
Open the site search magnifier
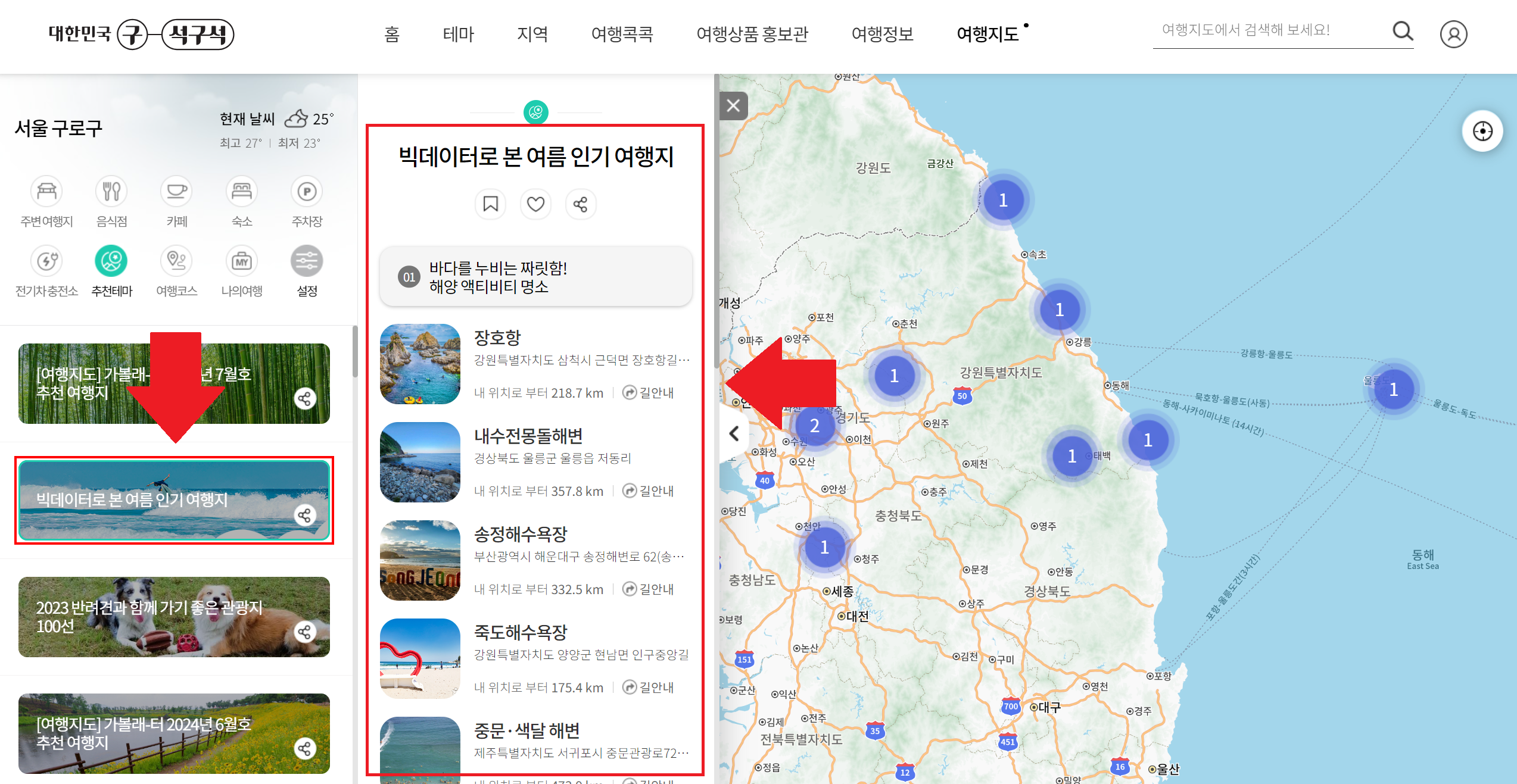click(x=1403, y=32)
